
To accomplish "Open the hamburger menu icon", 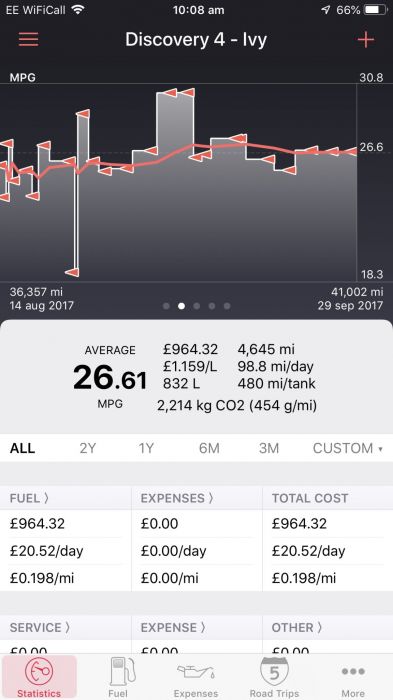I will pyautogui.click(x=28, y=39).
